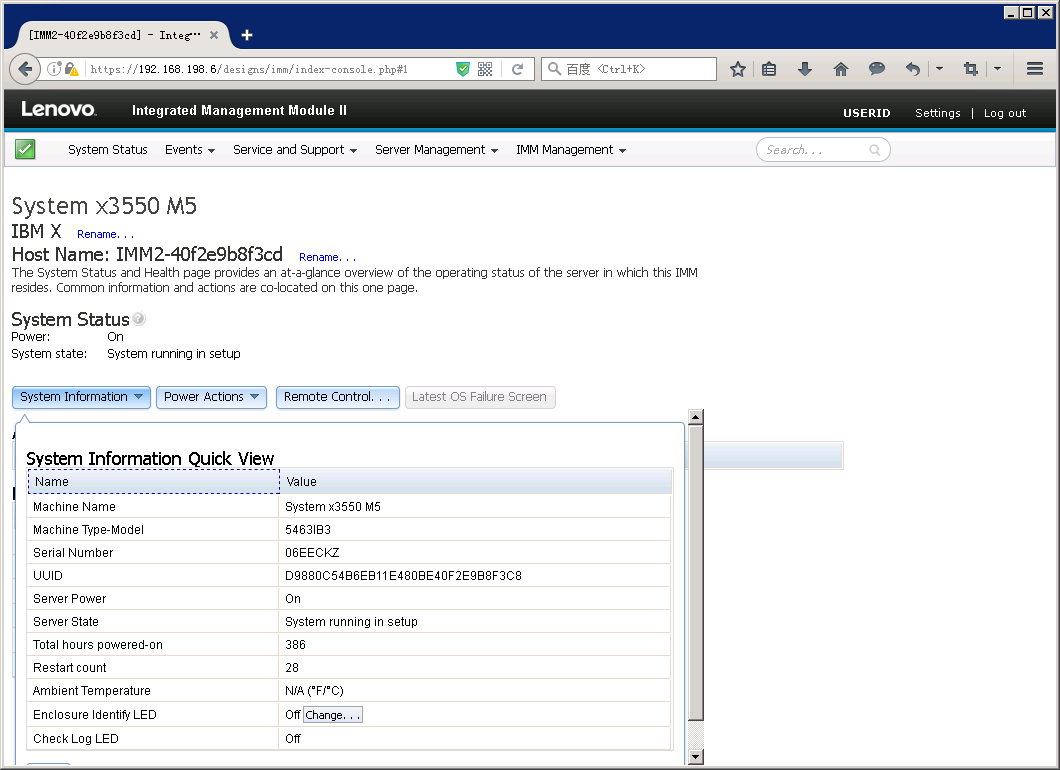Open the Firefox hamburger menu icon

pyautogui.click(x=1035, y=69)
